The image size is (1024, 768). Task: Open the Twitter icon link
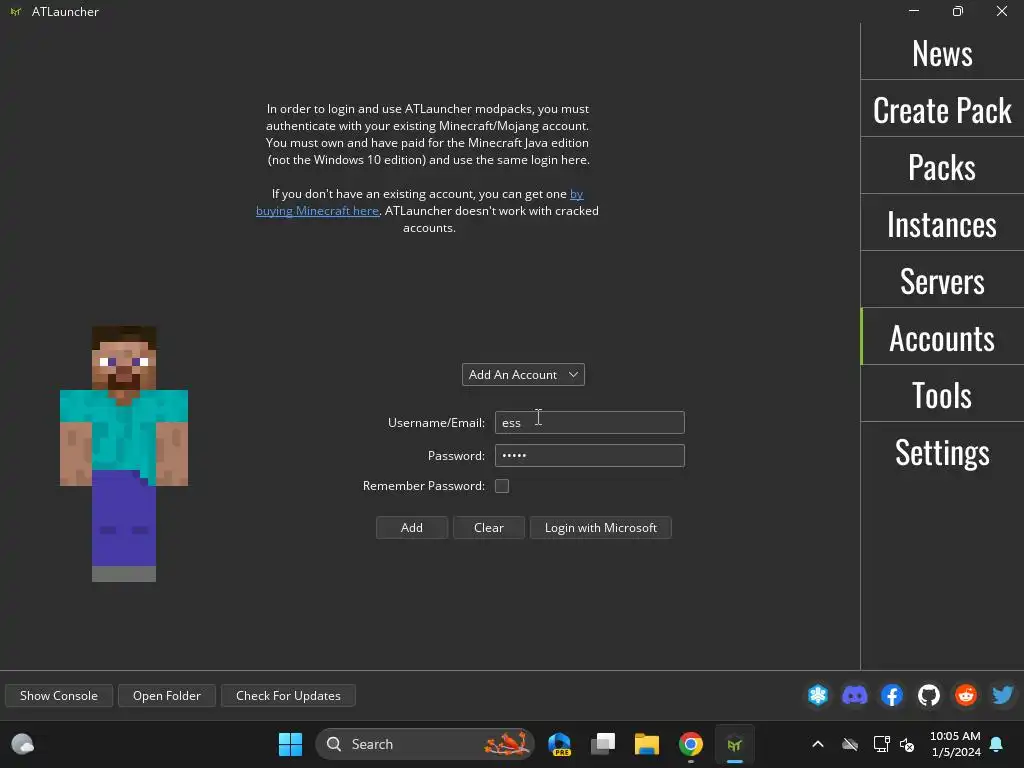[x=1003, y=695]
